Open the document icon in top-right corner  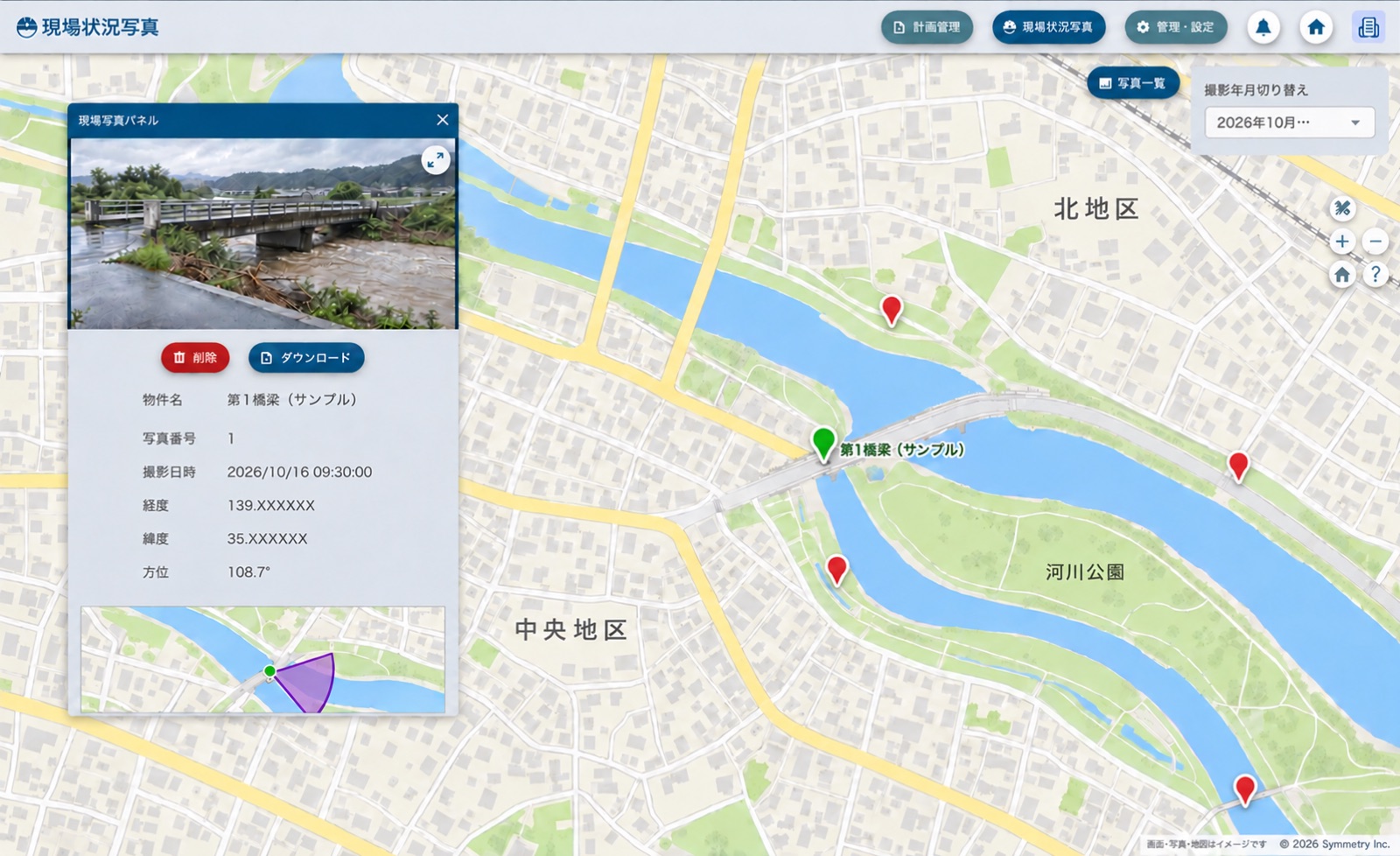1368,27
